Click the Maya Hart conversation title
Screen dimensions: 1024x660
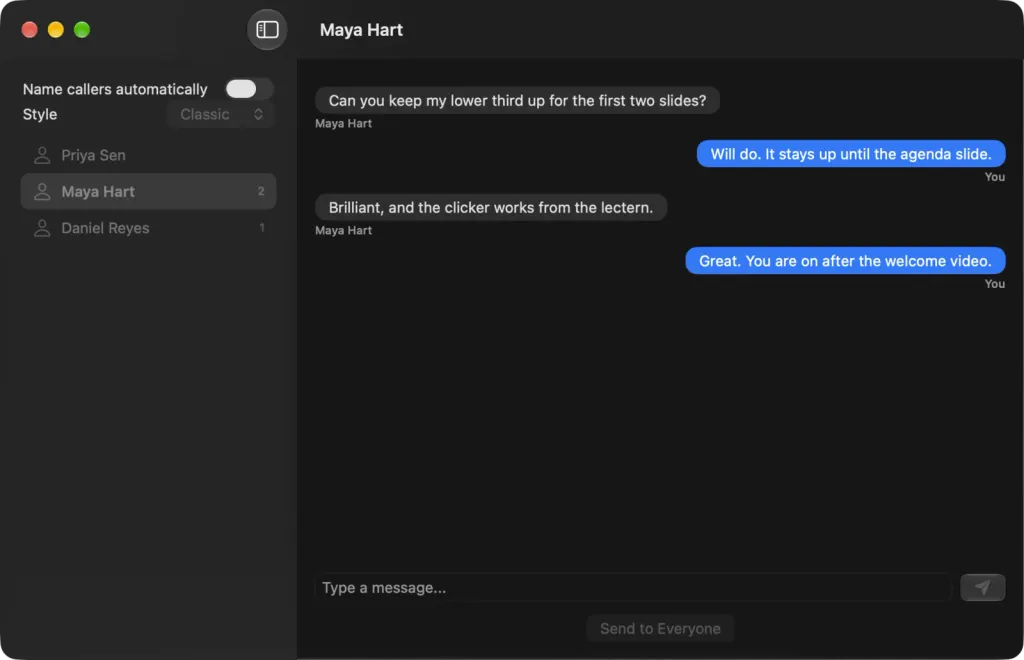[x=361, y=30]
